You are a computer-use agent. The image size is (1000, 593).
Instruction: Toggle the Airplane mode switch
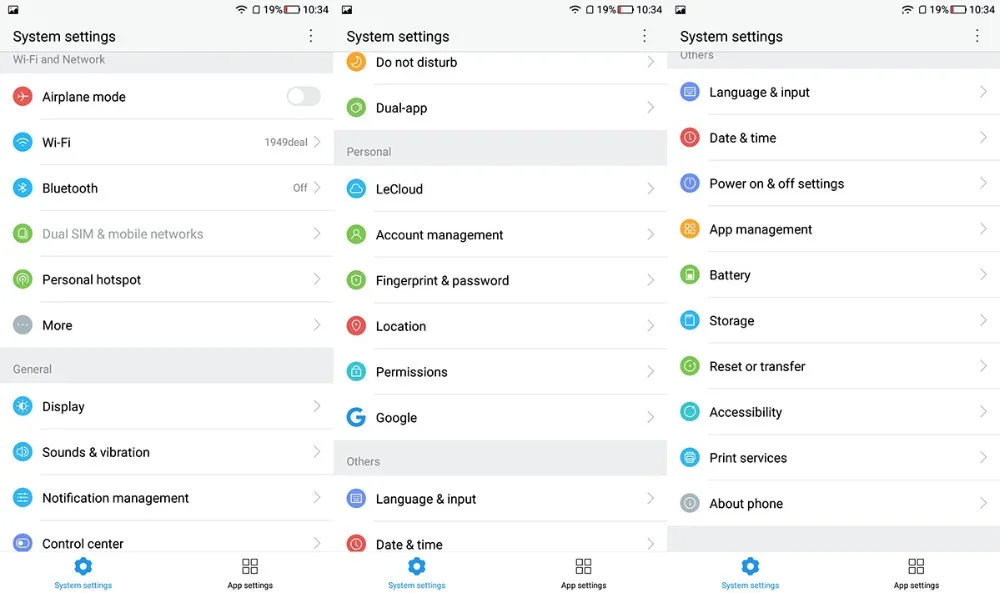[x=303, y=96]
